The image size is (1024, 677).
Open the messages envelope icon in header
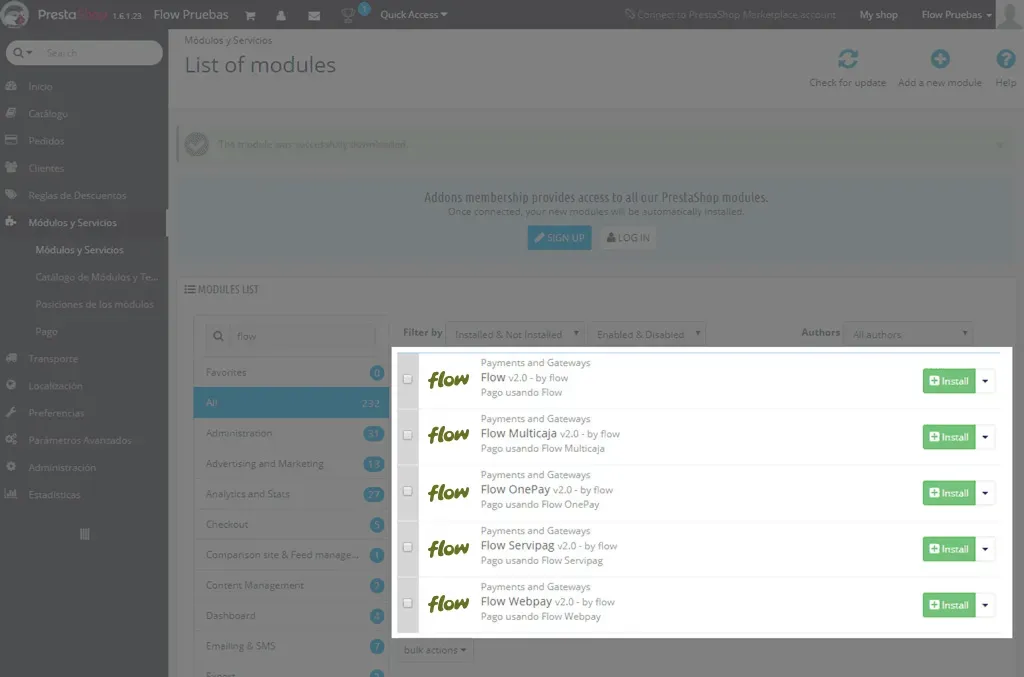pyautogui.click(x=314, y=15)
